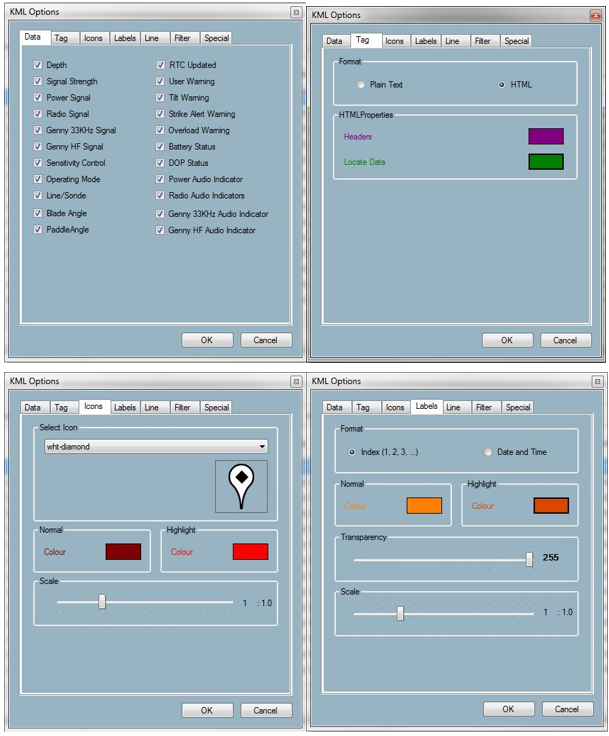Select the Plain Text format radio

coord(361,85)
